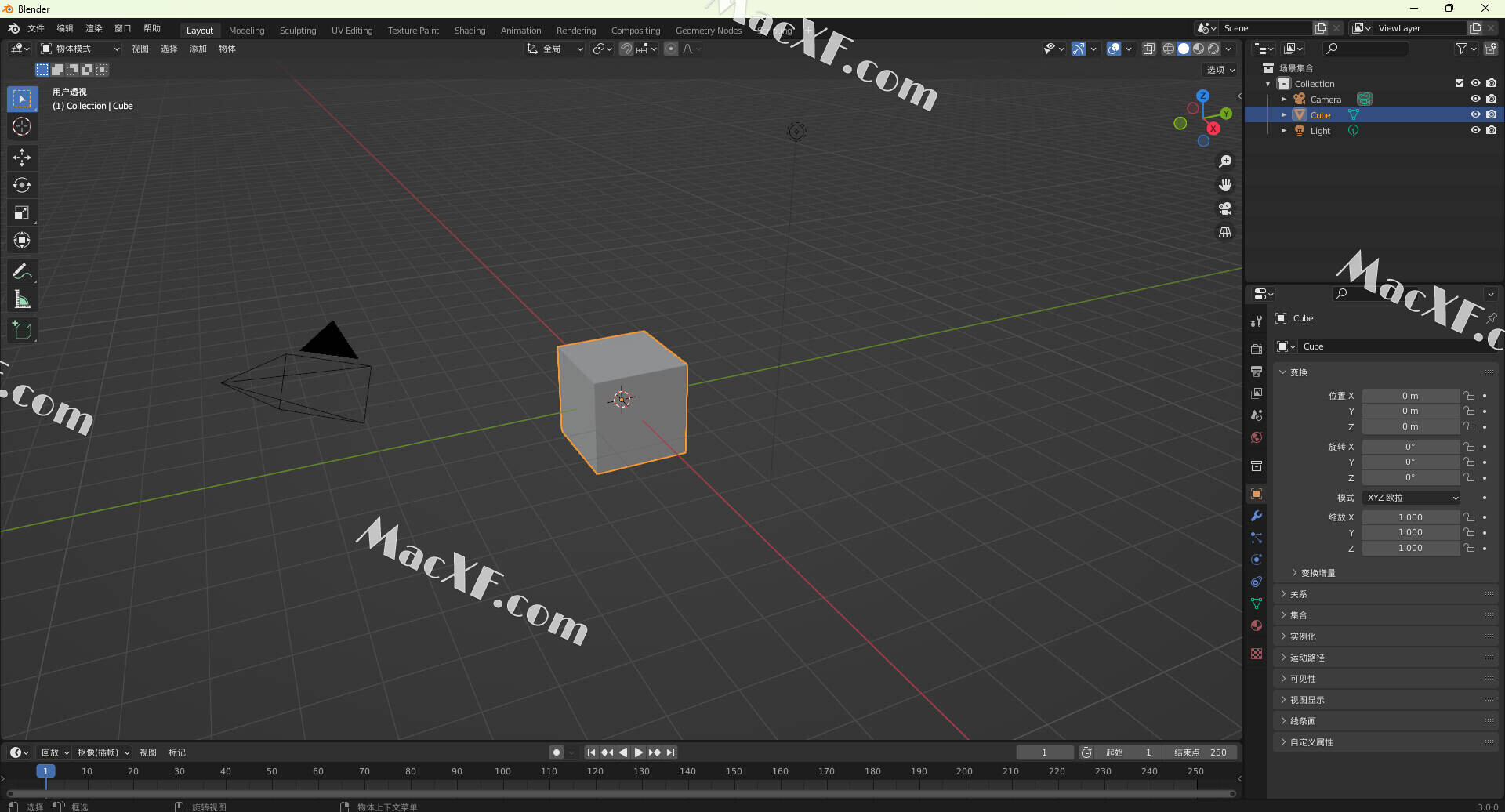This screenshot has width=1505, height=812.
Task: Choose the Add Cube tool
Action: 22,331
